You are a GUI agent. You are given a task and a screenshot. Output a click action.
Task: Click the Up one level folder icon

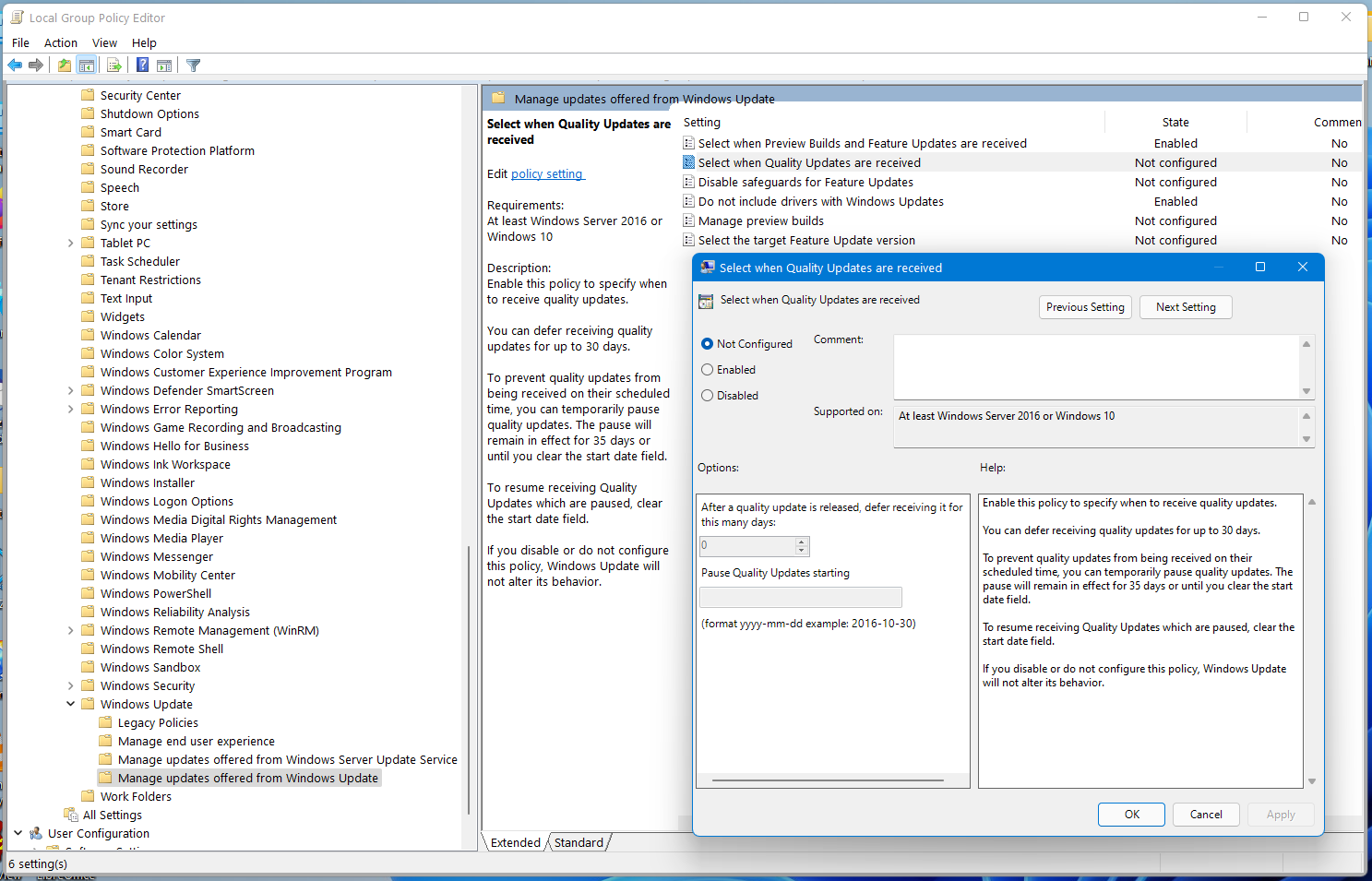click(64, 65)
